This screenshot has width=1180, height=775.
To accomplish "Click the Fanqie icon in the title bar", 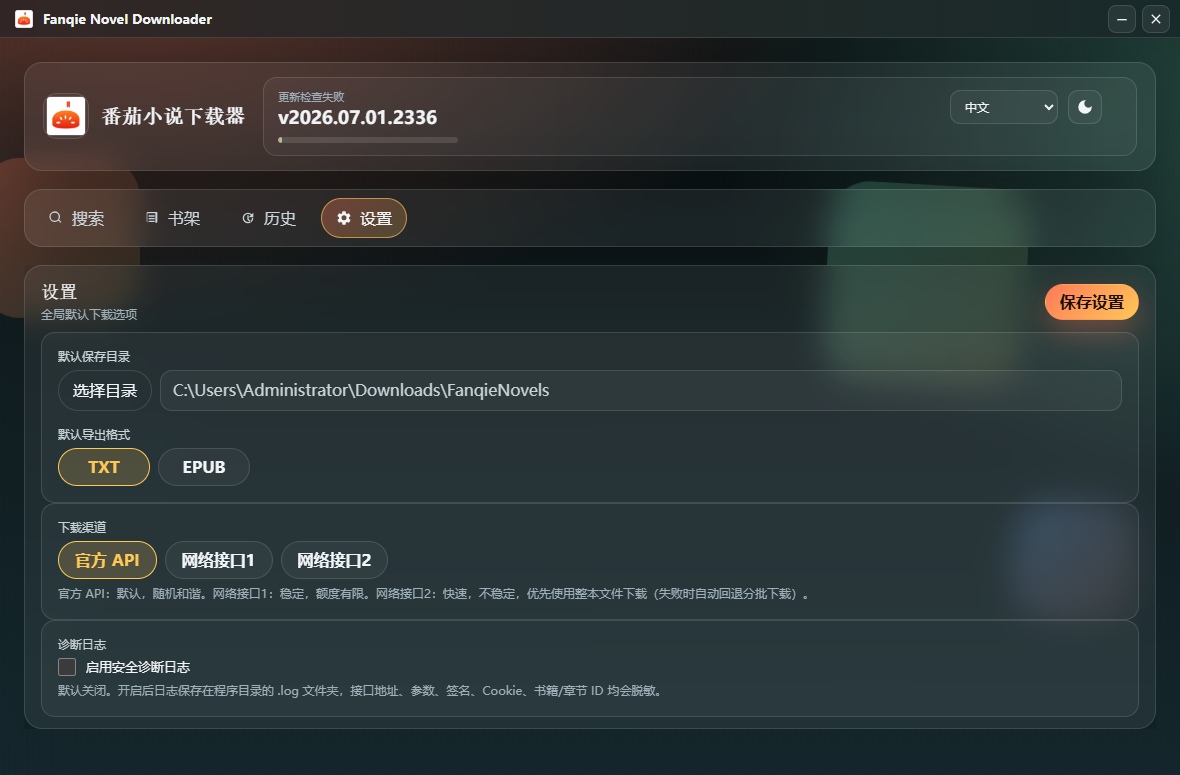I will pos(24,19).
